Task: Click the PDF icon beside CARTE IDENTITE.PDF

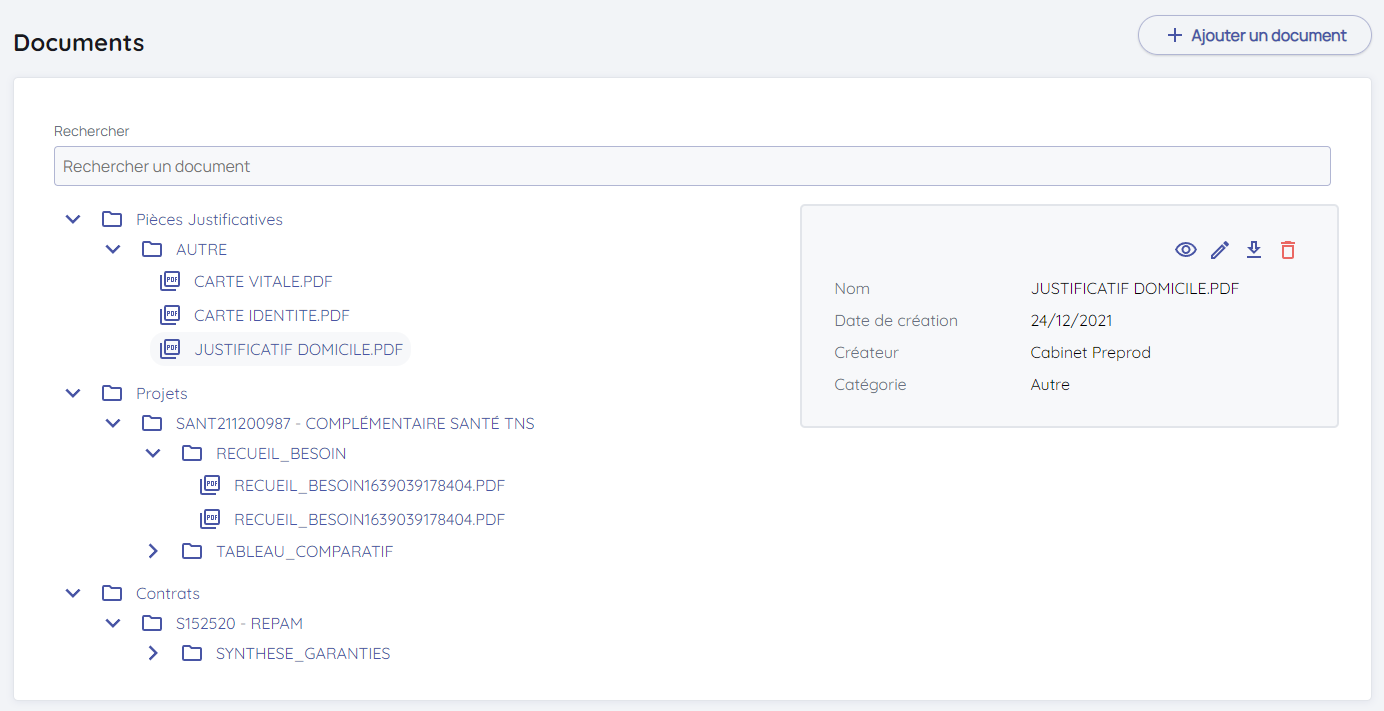Action: click(170, 316)
